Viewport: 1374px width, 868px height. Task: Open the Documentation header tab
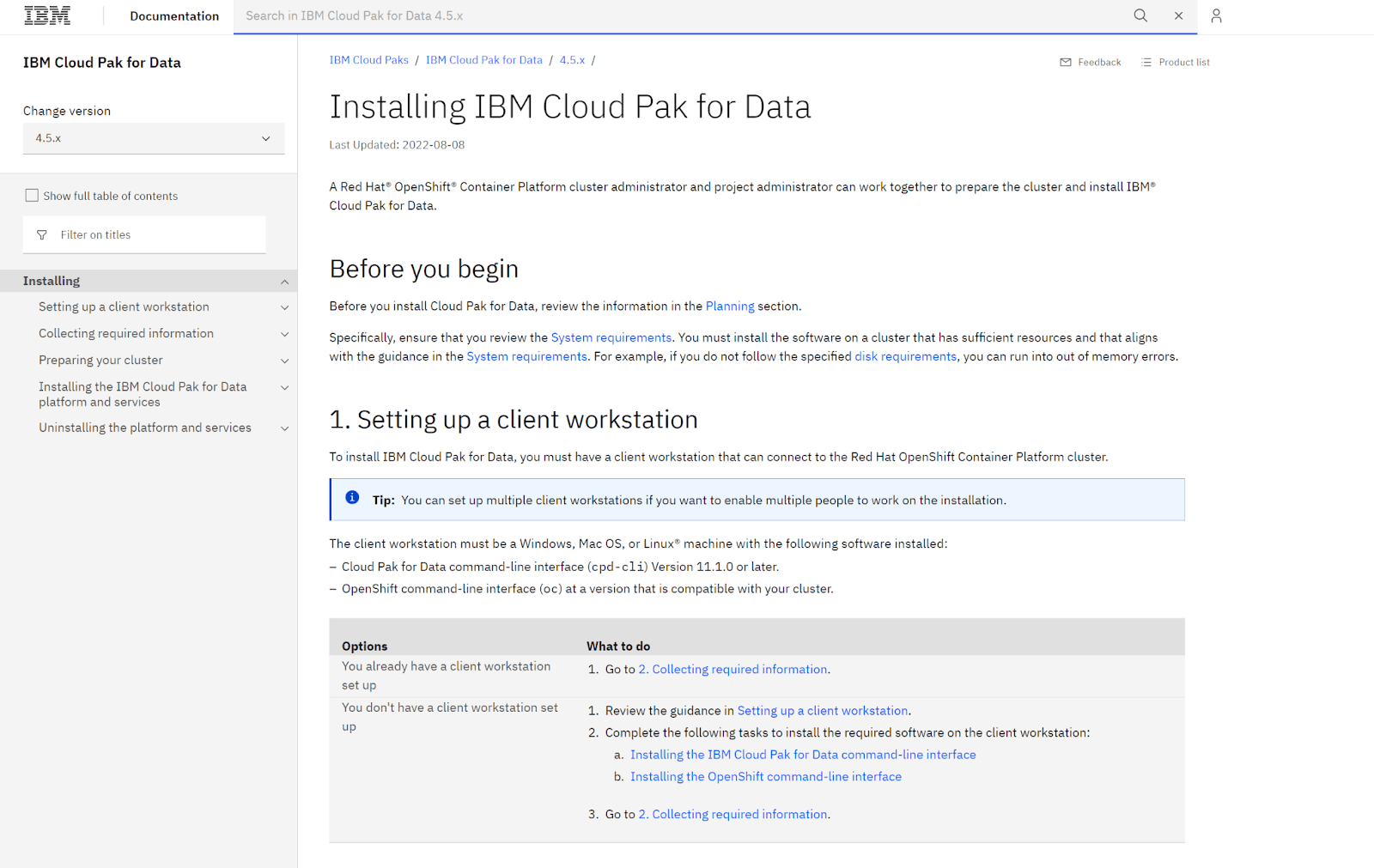click(174, 16)
